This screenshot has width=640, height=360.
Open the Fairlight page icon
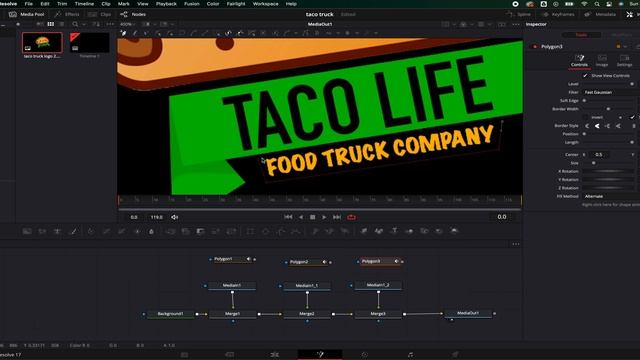(410, 354)
